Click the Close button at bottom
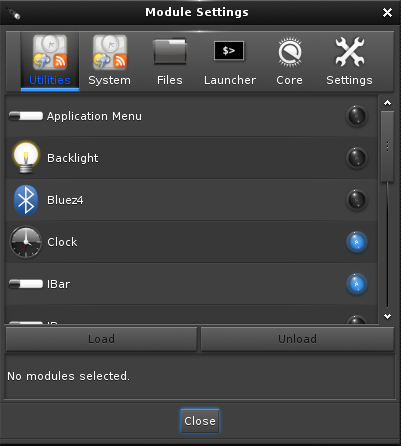The height and width of the screenshot is (446, 401). 200,421
